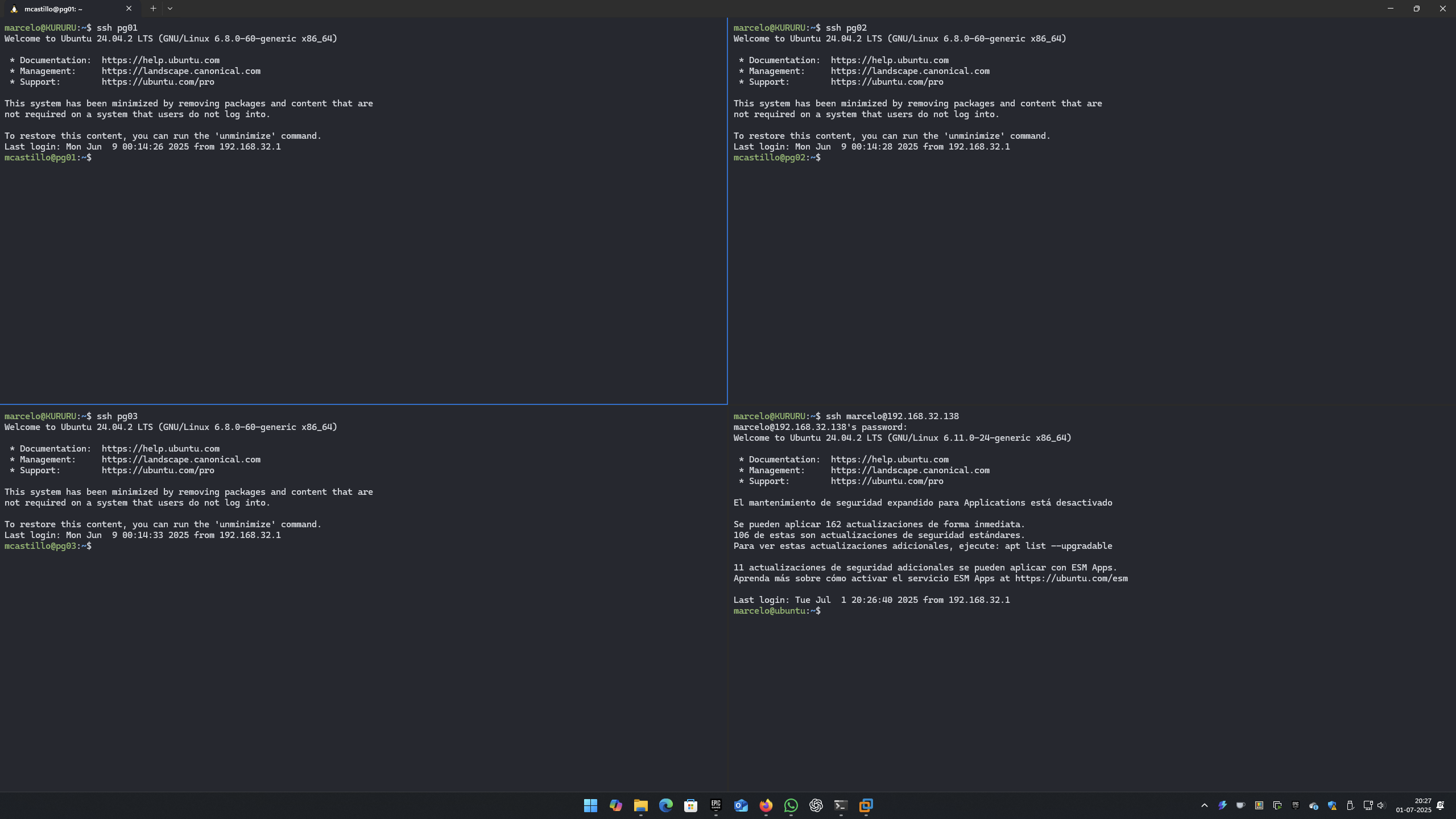Open WhatsApp from the taskbar
Image resolution: width=1456 pixels, height=819 pixels.
click(x=791, y=805)
